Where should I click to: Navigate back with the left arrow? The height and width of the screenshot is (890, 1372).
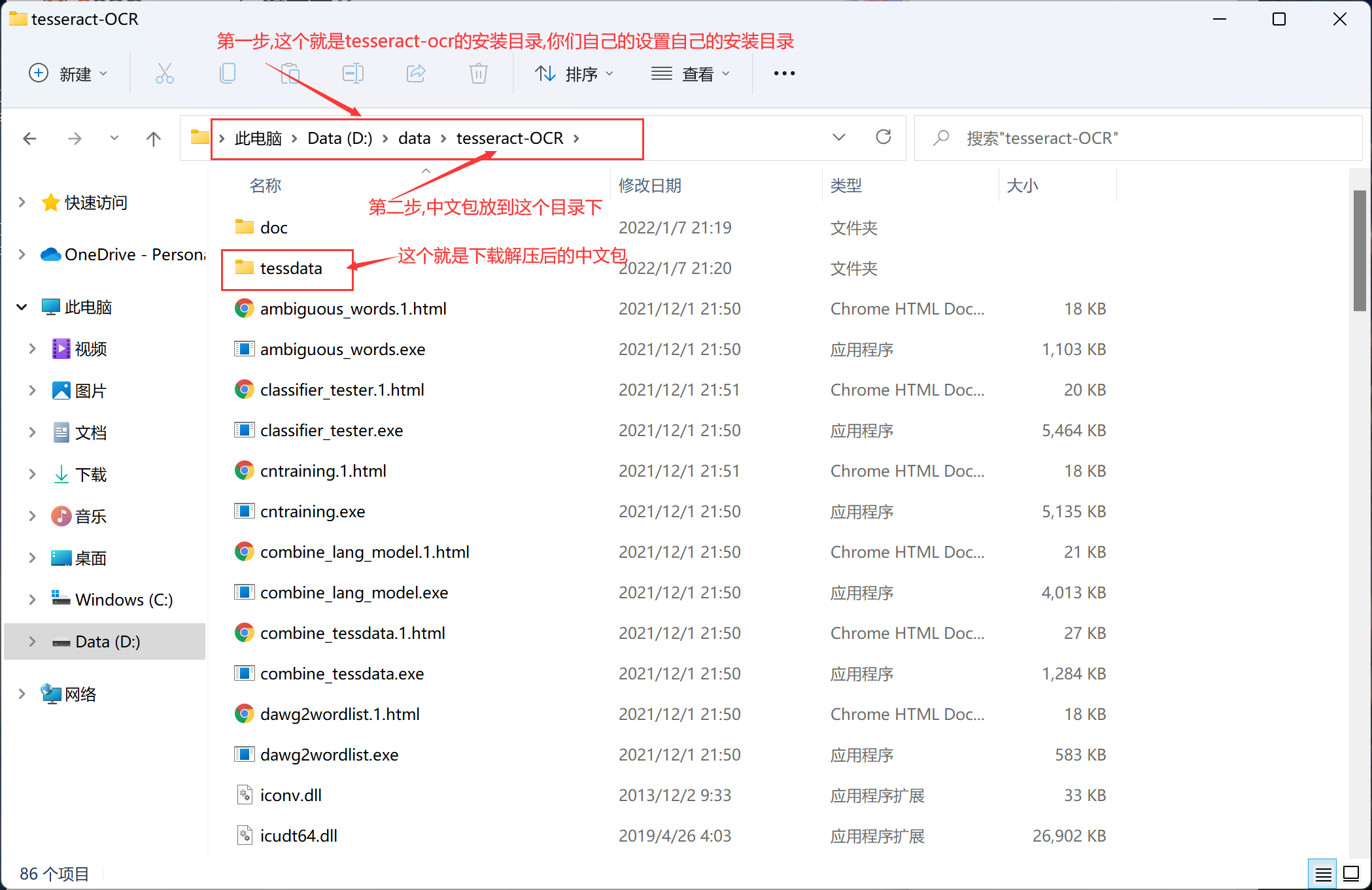(x=30, y=139)
